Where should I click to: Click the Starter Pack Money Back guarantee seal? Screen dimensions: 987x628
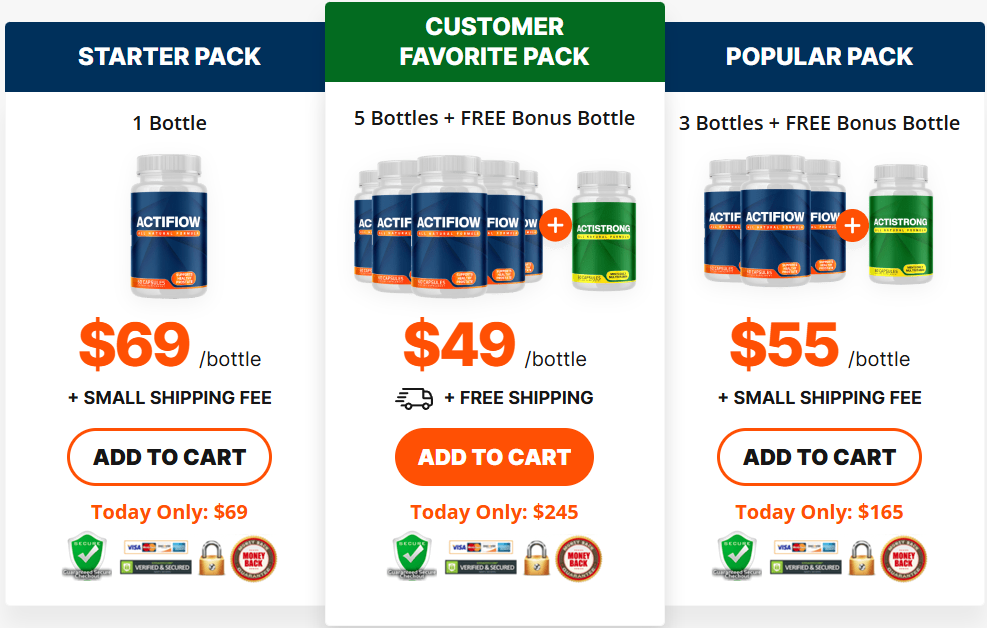254,559
